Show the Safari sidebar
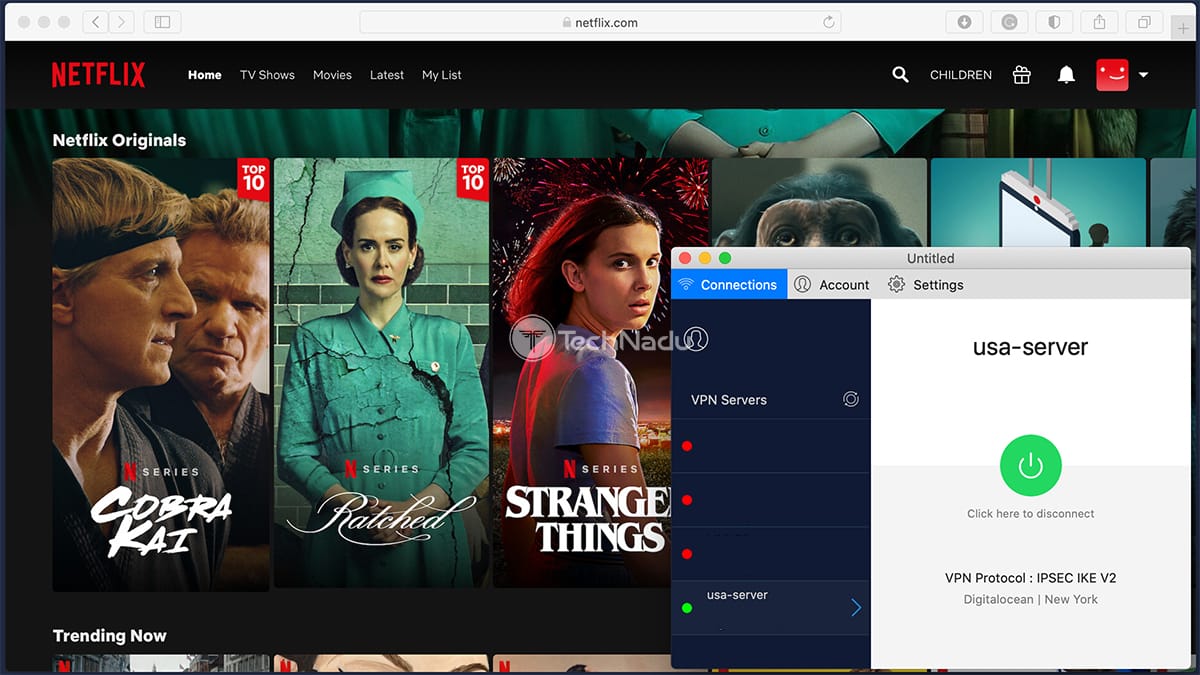1200x675 pixels. coord(162,22)
